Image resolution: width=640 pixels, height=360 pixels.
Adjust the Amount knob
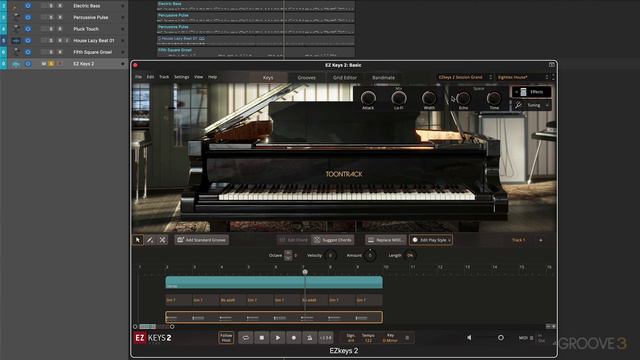pyautogui.click(x=370, y=256)
